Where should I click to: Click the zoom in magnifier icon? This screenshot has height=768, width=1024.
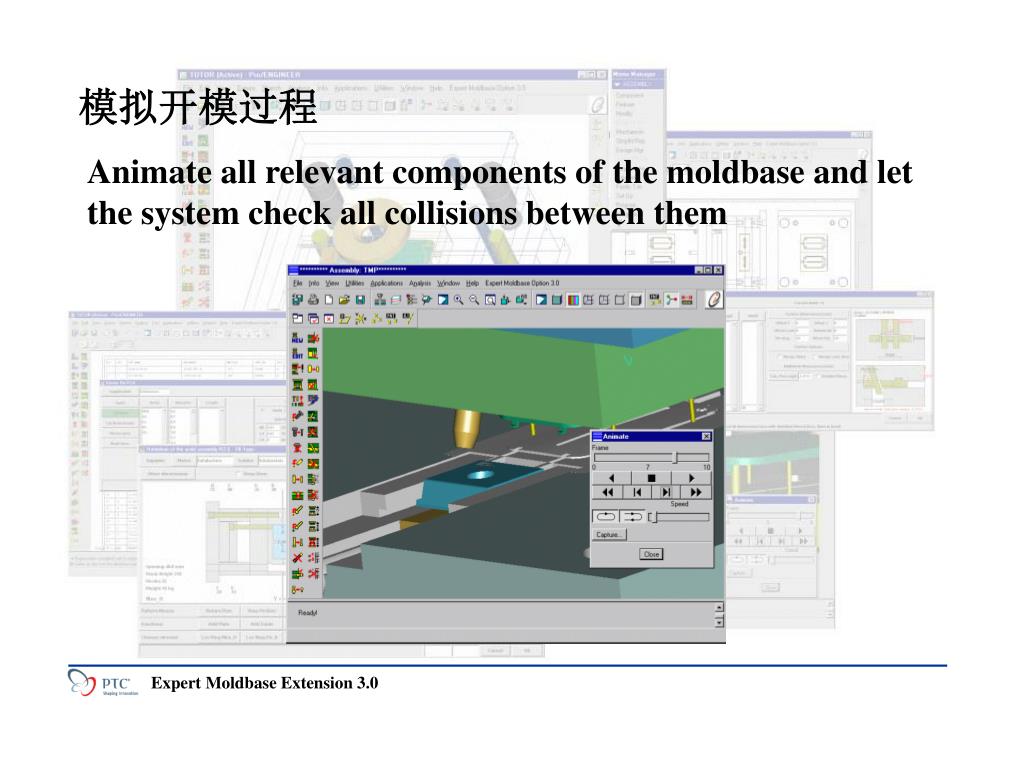[x=458, y=300]
